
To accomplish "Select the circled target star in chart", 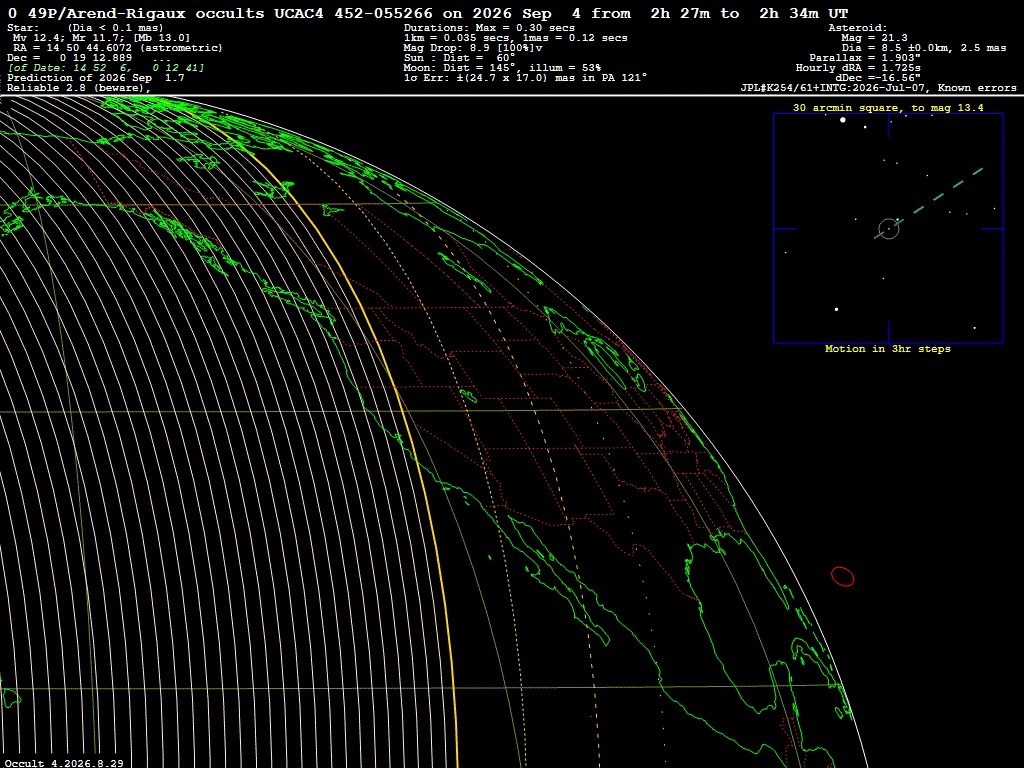I will (x=889, y=229).
